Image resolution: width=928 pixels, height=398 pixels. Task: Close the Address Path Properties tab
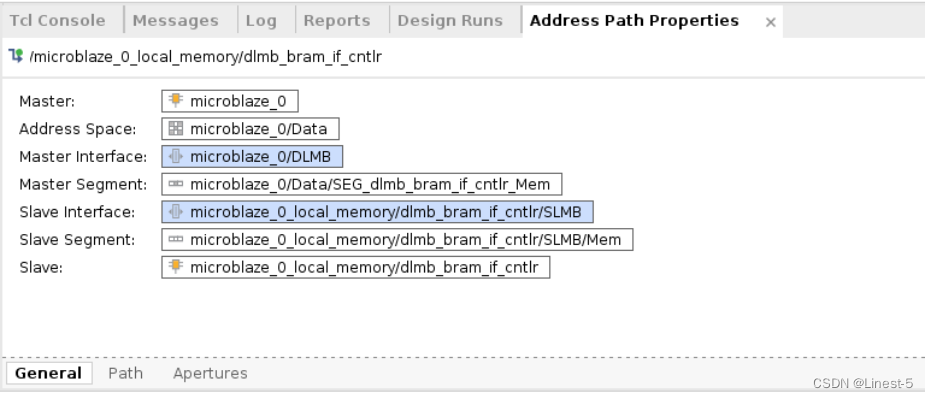(770, 23)
